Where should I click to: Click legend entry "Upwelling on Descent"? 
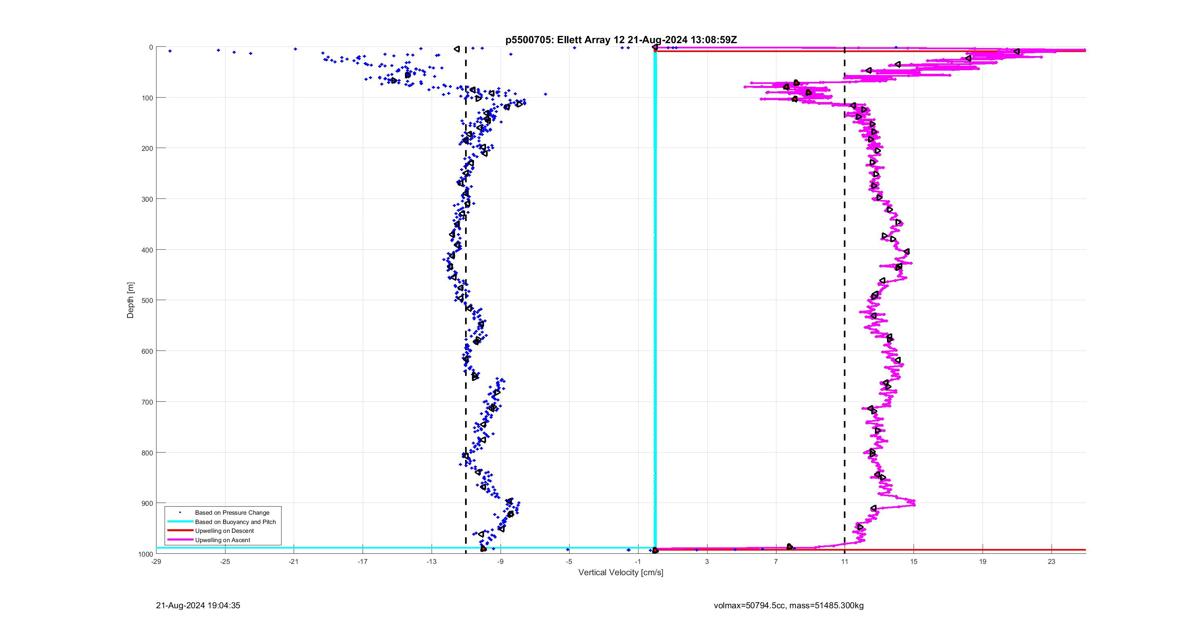point(224,531)
